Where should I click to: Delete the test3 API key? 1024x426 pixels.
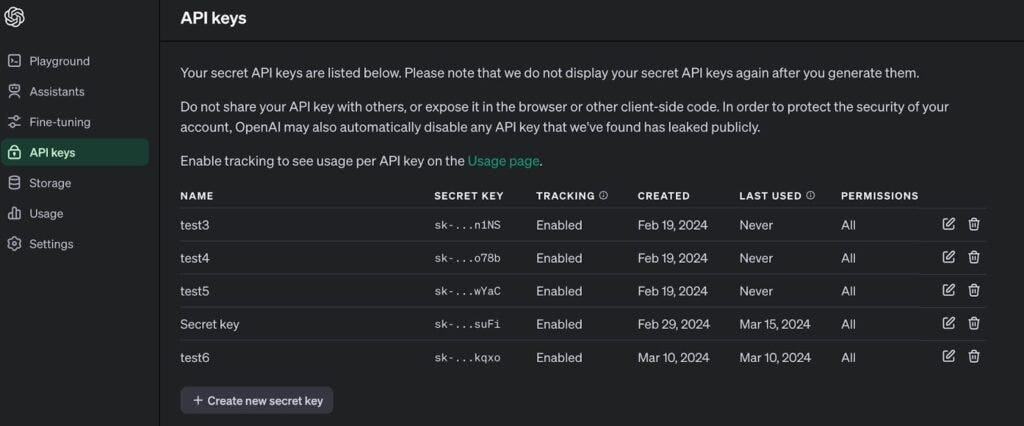(x=974, y=224)
